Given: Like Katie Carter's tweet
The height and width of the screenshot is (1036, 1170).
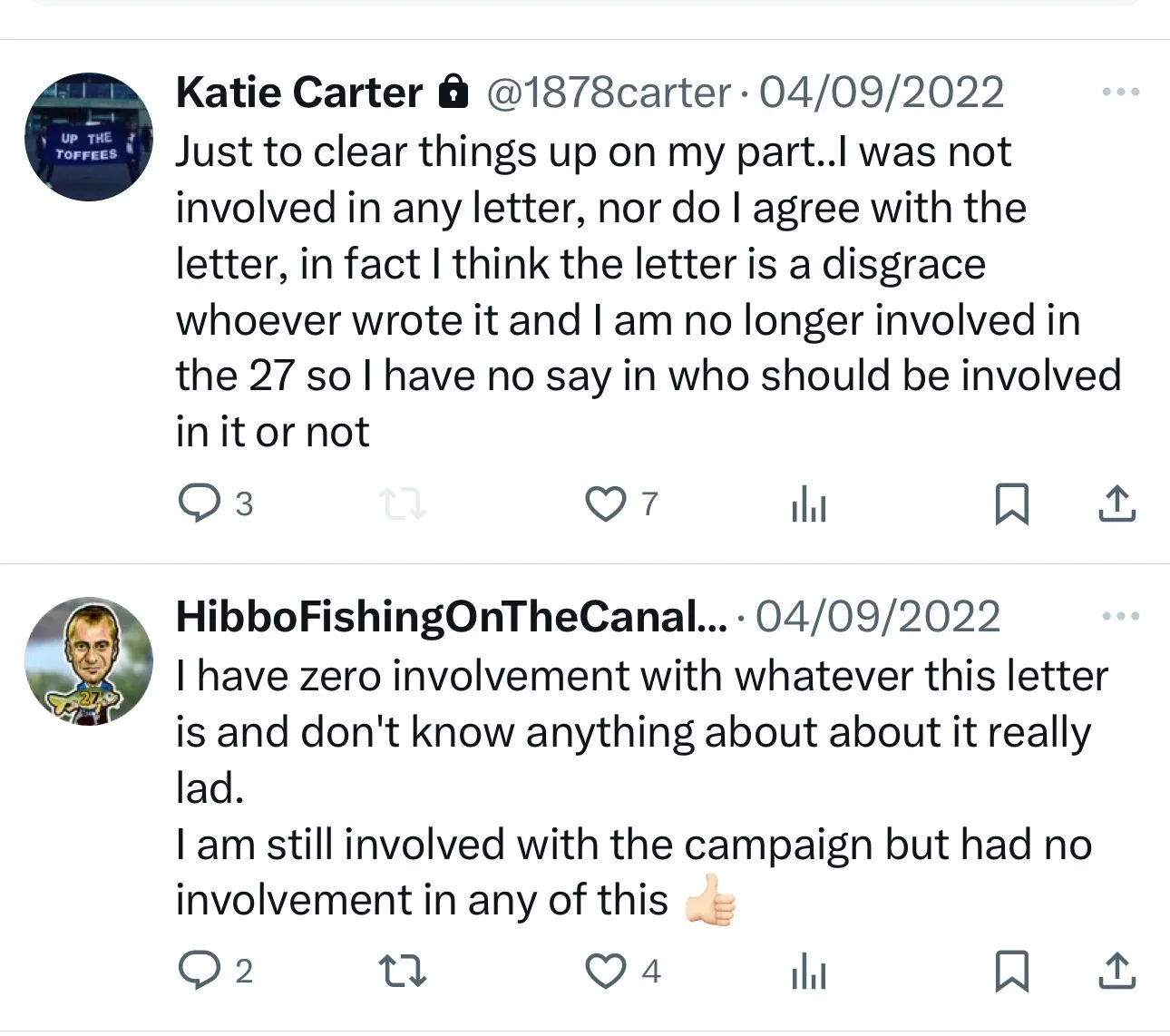Looking at the screenshot, I should point(605,503).
